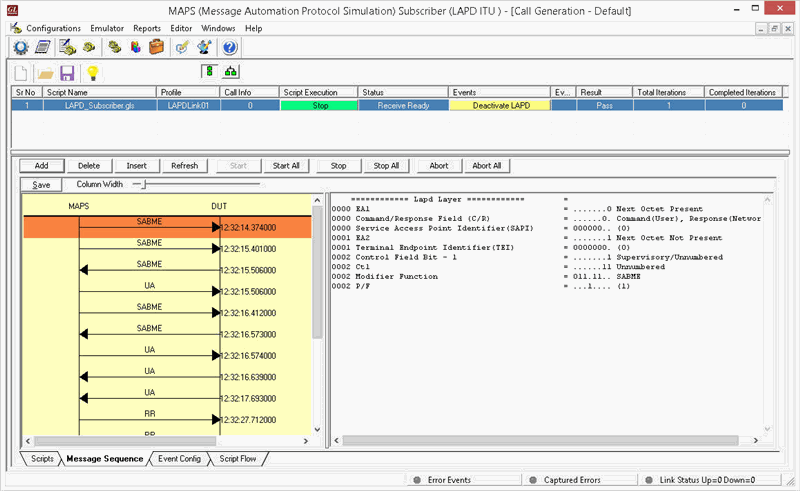Switch to the Scripts tab

tap(42, 458)
